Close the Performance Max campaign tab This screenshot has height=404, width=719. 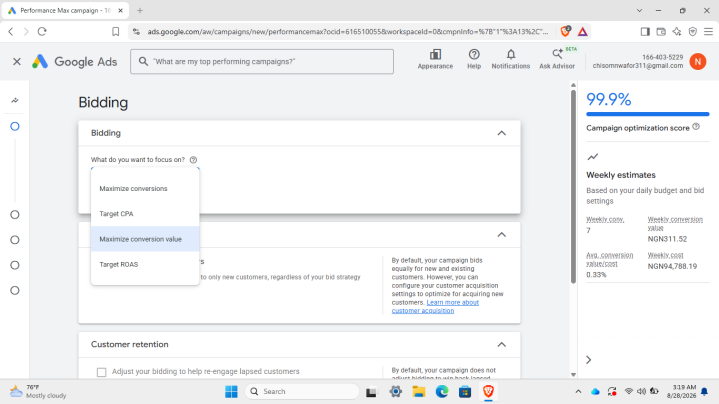pos(121,10)
